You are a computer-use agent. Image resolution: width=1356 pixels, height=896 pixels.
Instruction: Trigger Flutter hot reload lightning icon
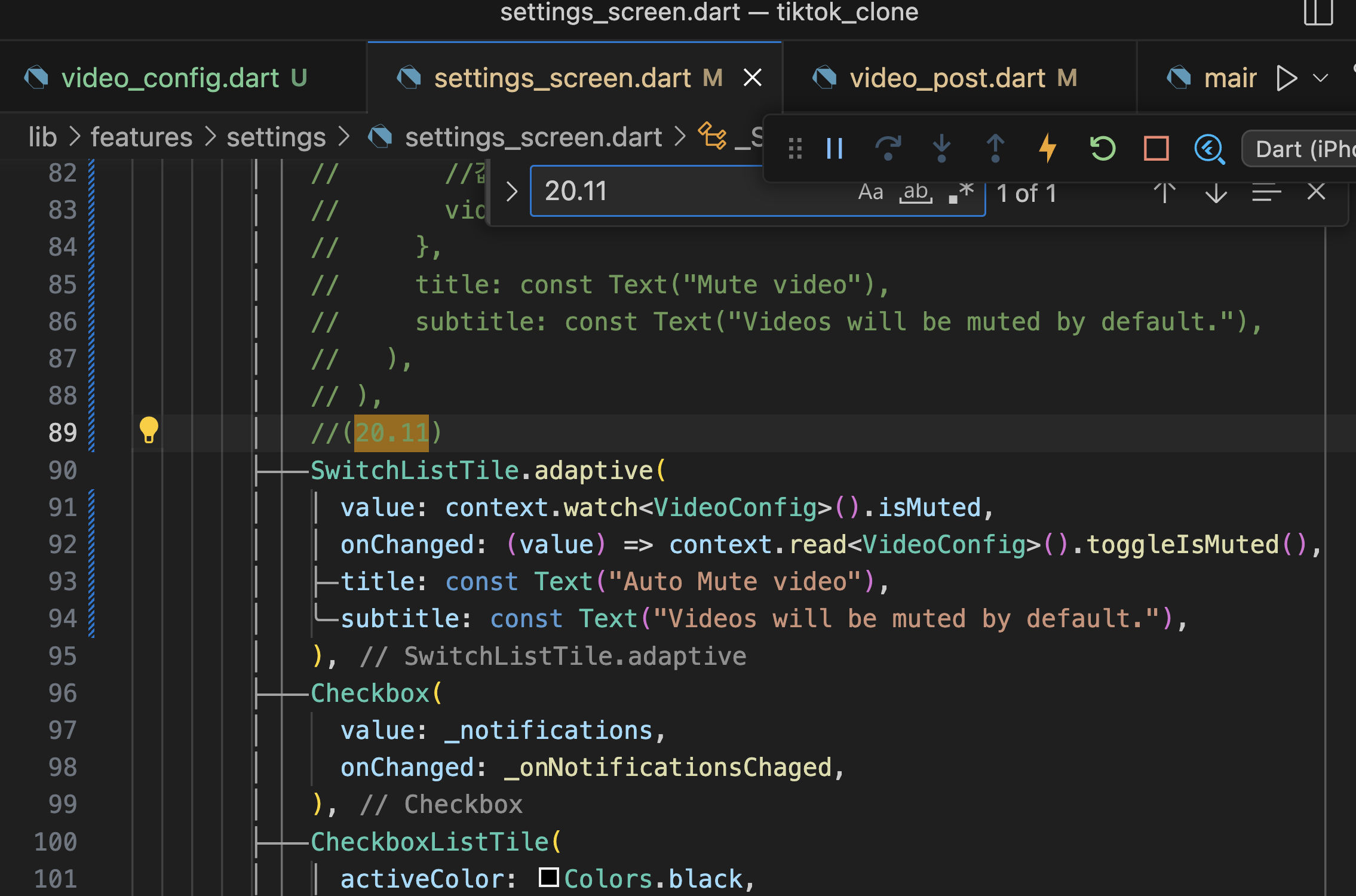pos(1048,149)
